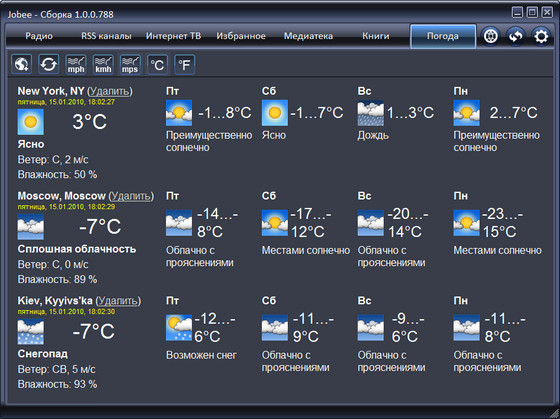Open the Книги tab
Viewport: 560px width, 419px height.
point(376,36)
